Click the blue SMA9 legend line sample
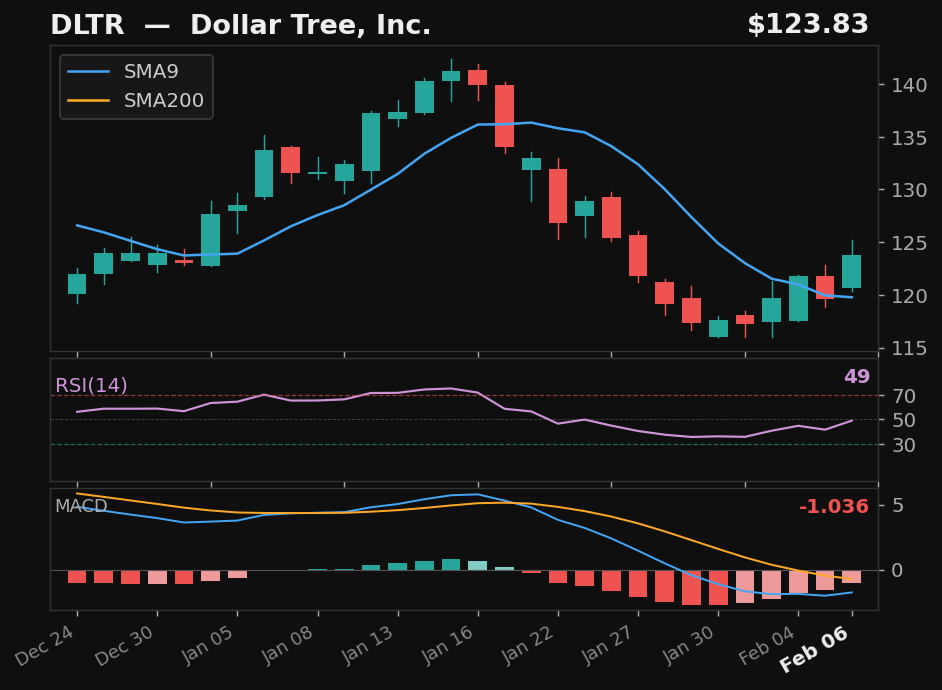Image resolution: width=942 pixels, height=690 pixels. click(x=89, y=71)
